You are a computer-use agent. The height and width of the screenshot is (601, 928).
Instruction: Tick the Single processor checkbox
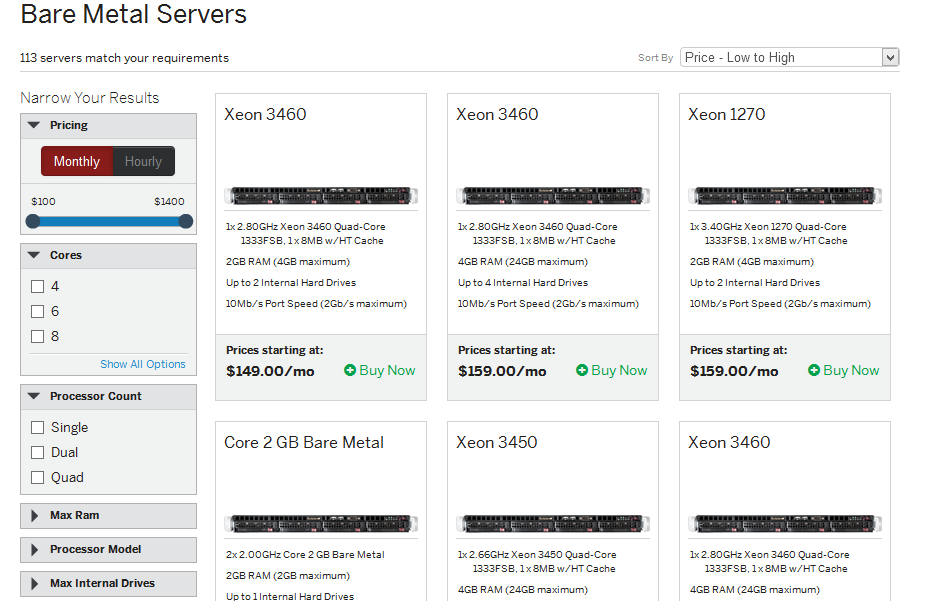pyautogui.click(x=37, y=428)
